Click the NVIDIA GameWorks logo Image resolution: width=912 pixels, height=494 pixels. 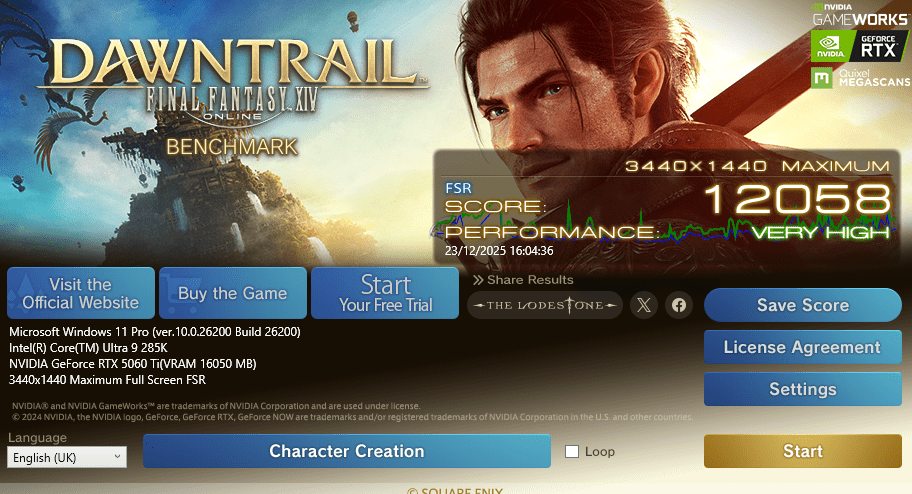tap(860, 15)
